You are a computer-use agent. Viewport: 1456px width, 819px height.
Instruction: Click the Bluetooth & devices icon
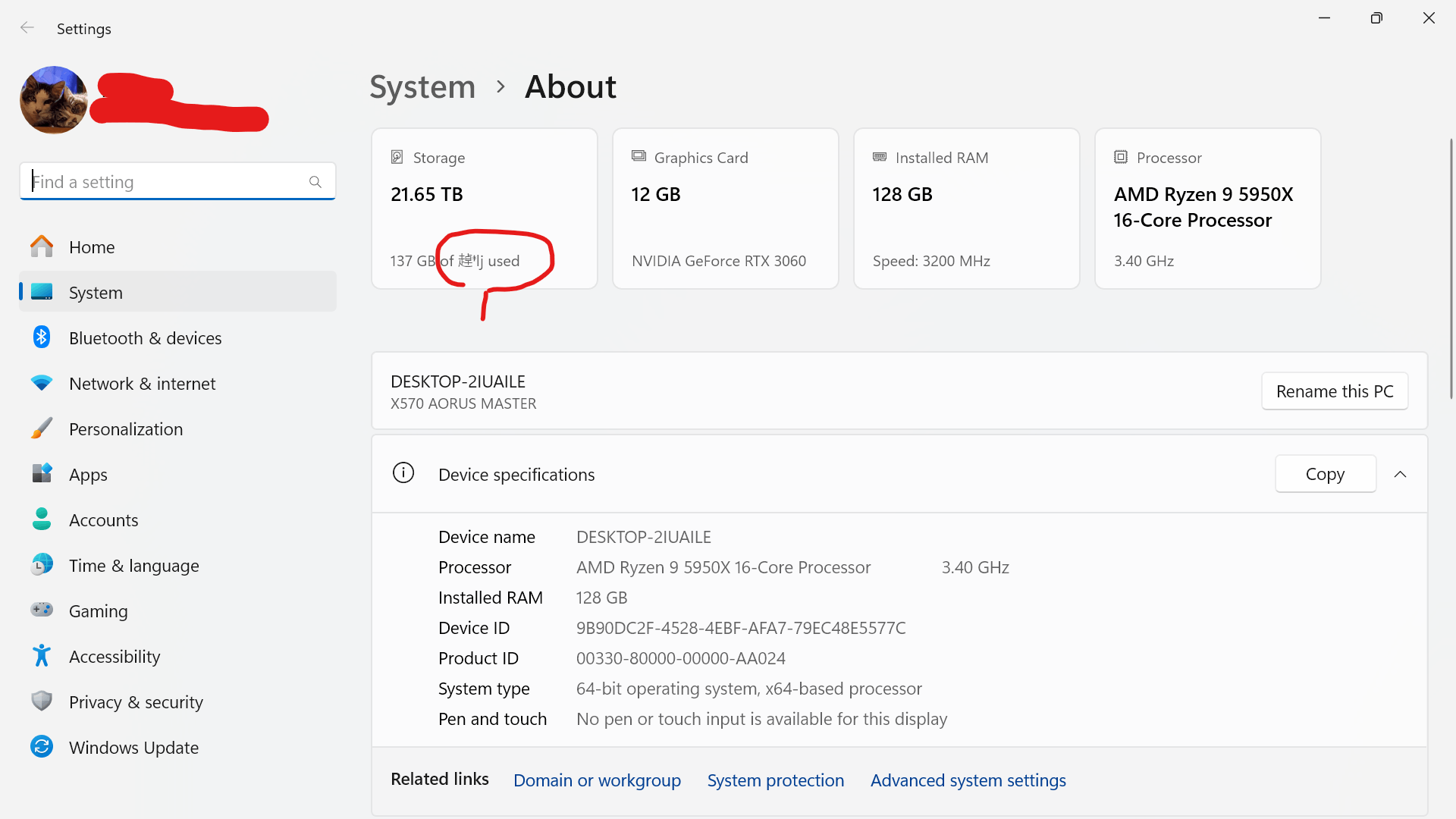pyautogui.click(x=42, y=337)
